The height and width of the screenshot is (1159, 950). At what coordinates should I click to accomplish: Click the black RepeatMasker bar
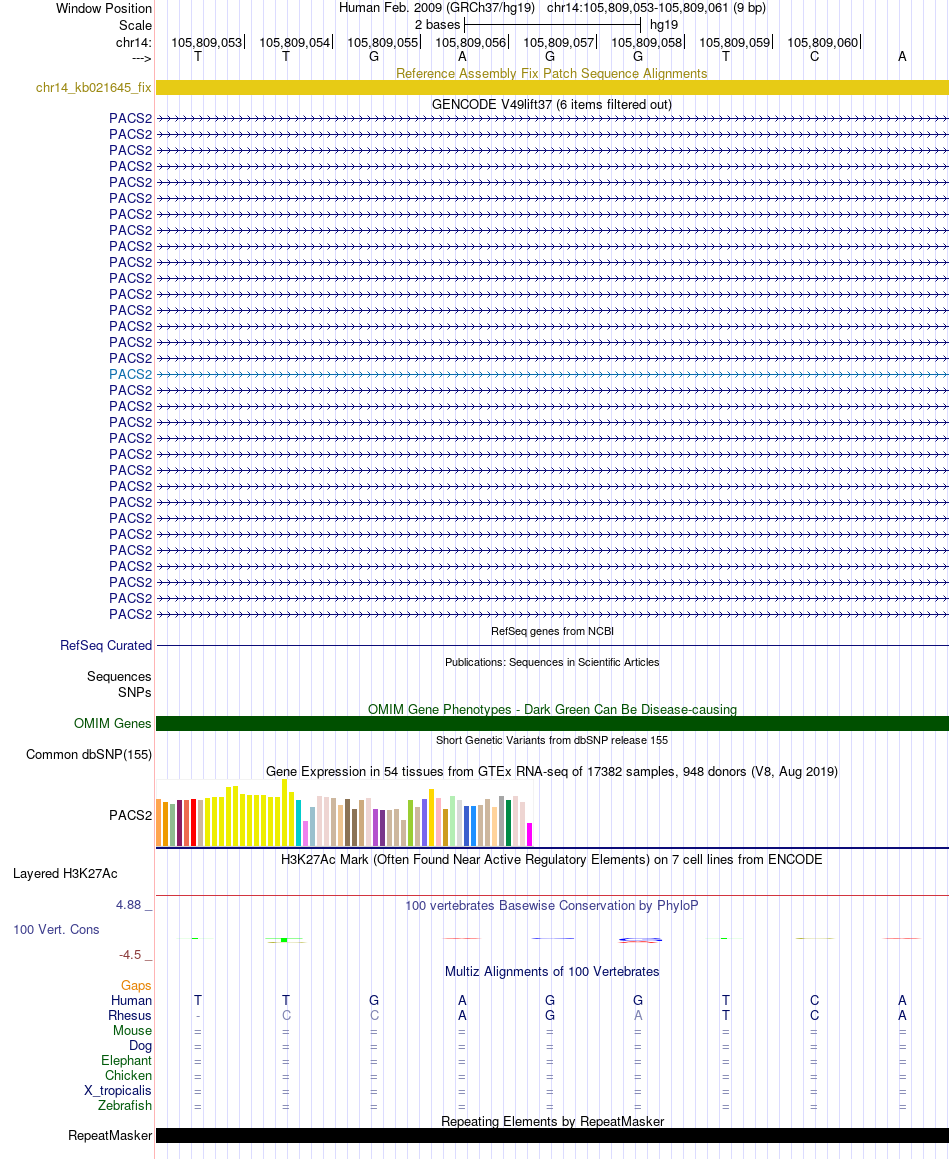tap(552, 1135)
